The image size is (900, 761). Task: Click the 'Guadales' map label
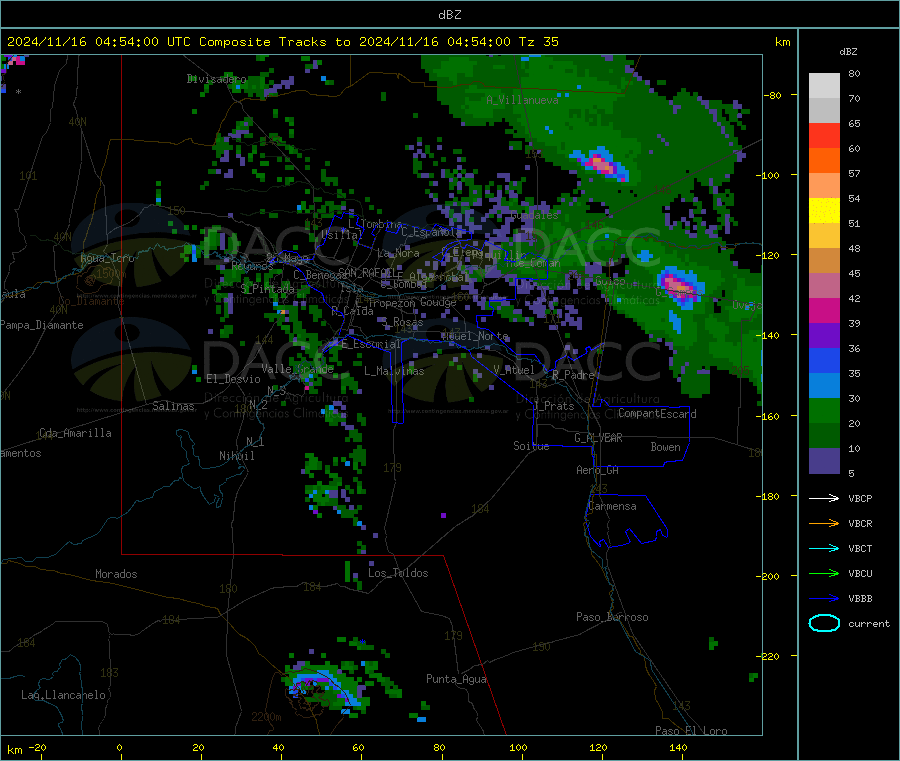(x=534, y=215)
